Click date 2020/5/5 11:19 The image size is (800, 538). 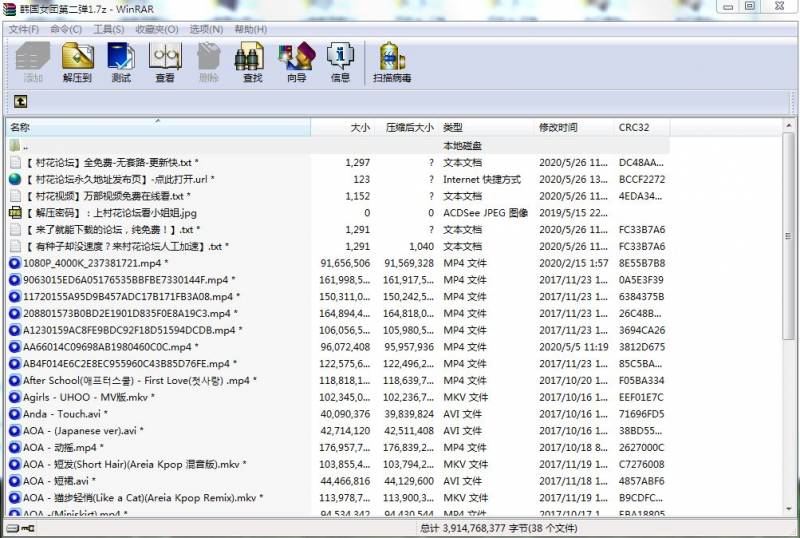(573, 347)
